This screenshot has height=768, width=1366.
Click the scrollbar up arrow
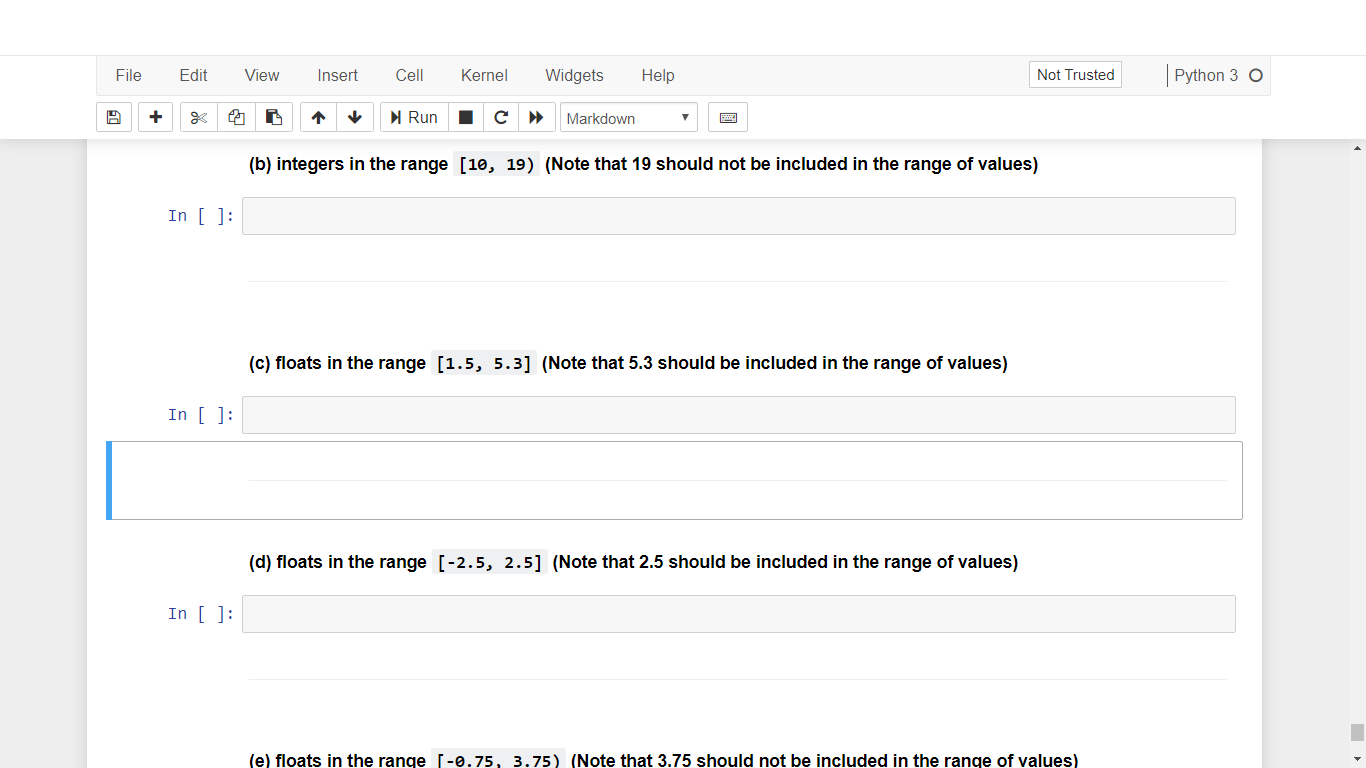(1357, 148)
